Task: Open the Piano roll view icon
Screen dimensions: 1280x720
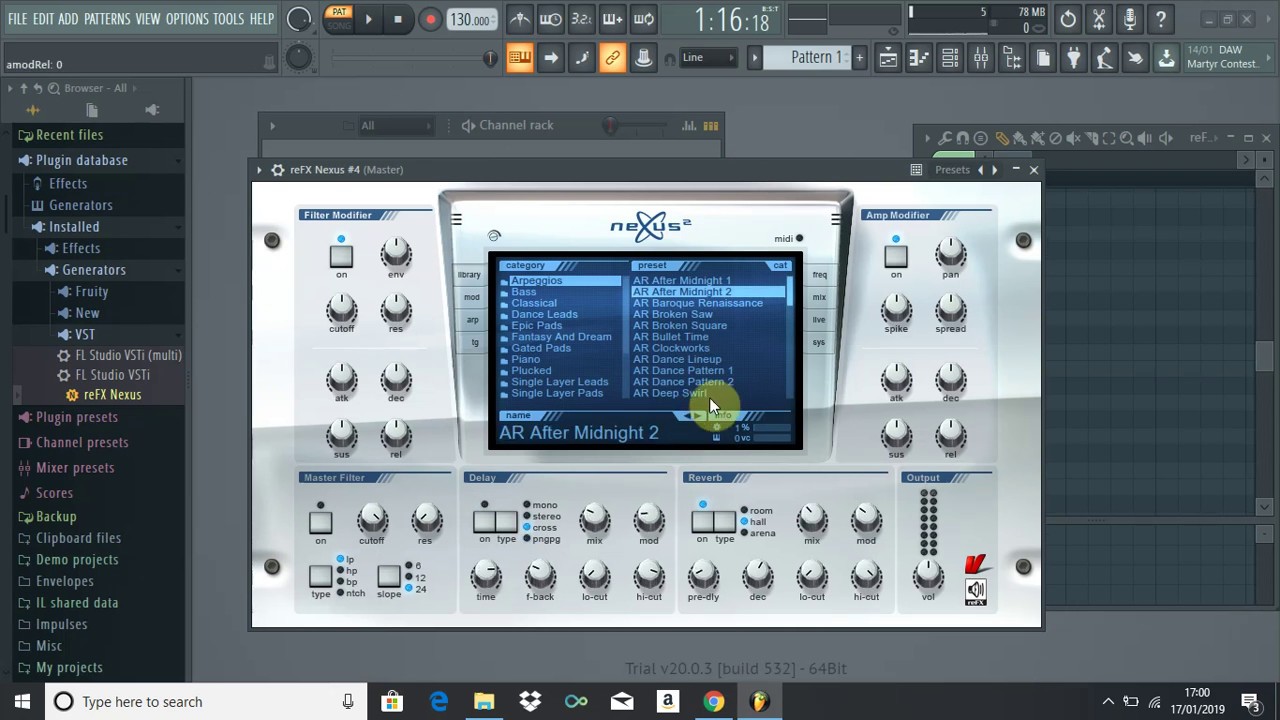Action: 919,58
